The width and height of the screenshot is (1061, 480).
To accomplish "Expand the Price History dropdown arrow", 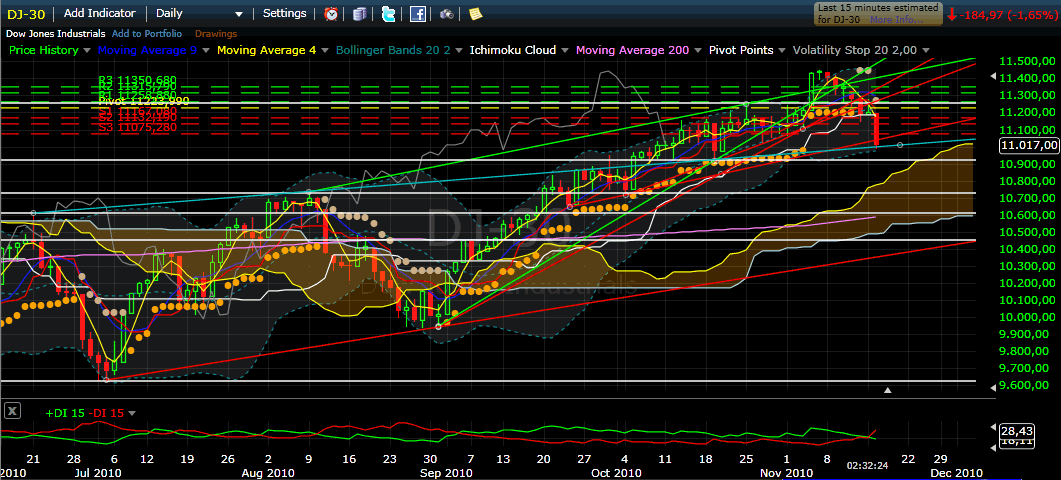I will pos(87,51).
